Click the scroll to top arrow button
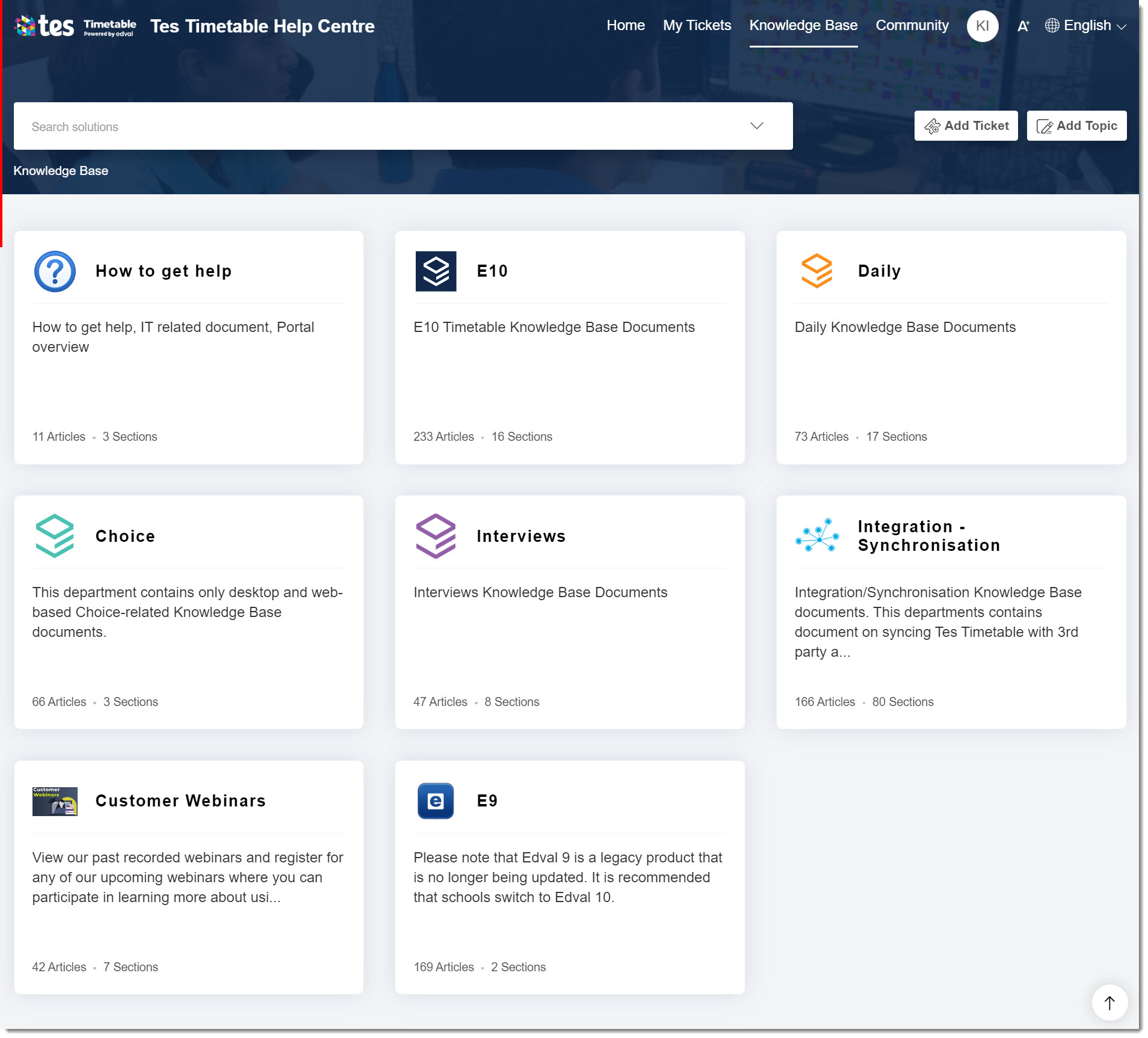This screenshot has width=1148, height=1038. tap(1109, 1003)
